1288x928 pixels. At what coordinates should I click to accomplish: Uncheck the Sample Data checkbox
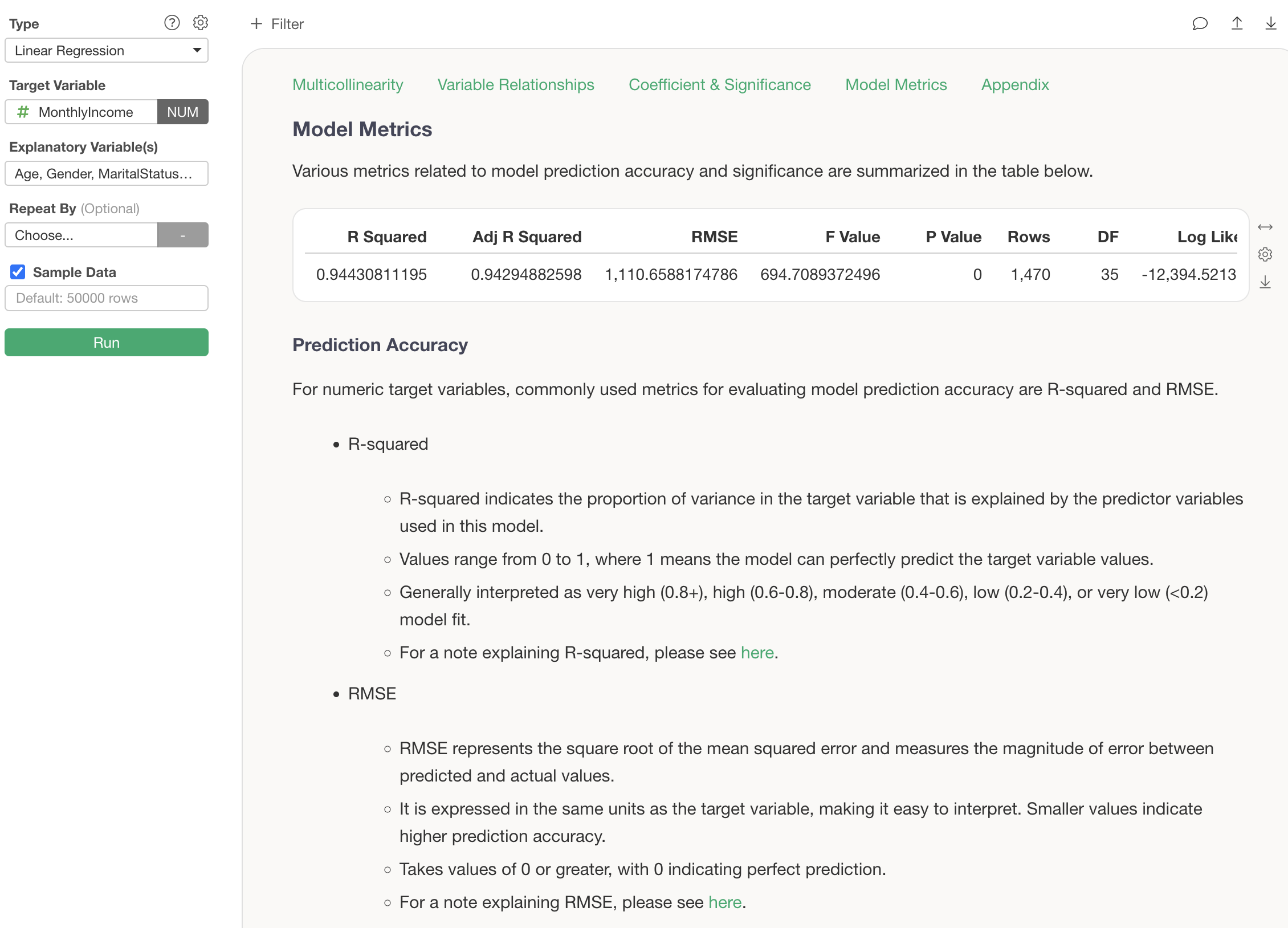click(18, 272)
